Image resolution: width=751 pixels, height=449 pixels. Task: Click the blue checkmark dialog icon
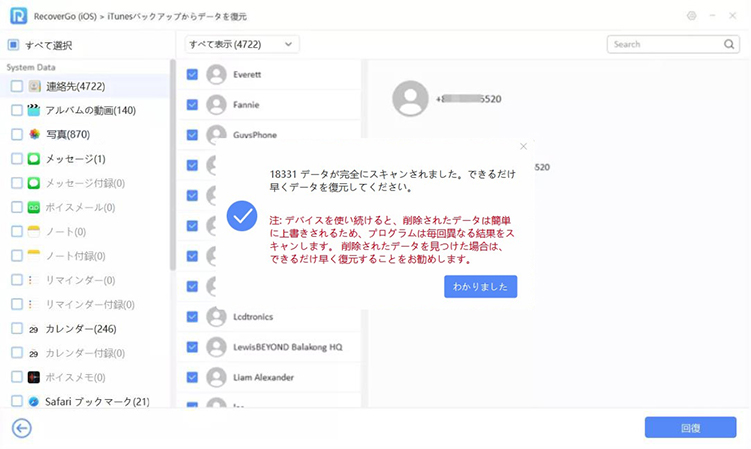[x=242, y=216]
